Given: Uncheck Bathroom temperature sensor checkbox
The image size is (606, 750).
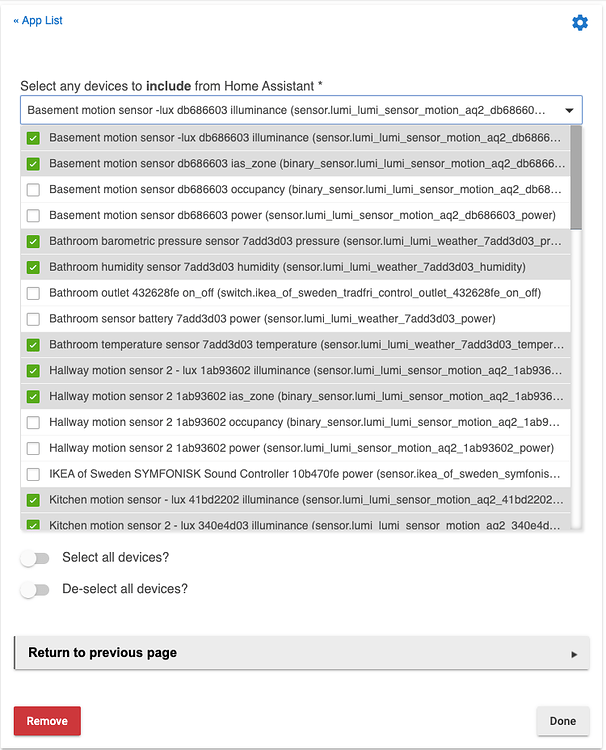Looking at the screenshot, I should tap(34, 345).
